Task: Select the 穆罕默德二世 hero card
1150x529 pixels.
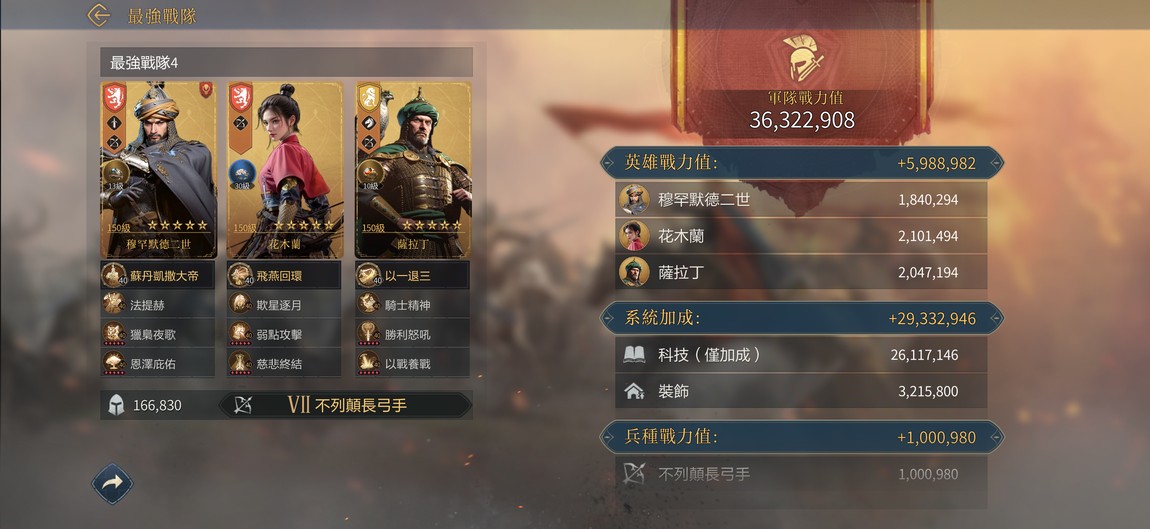Action: 158,169
